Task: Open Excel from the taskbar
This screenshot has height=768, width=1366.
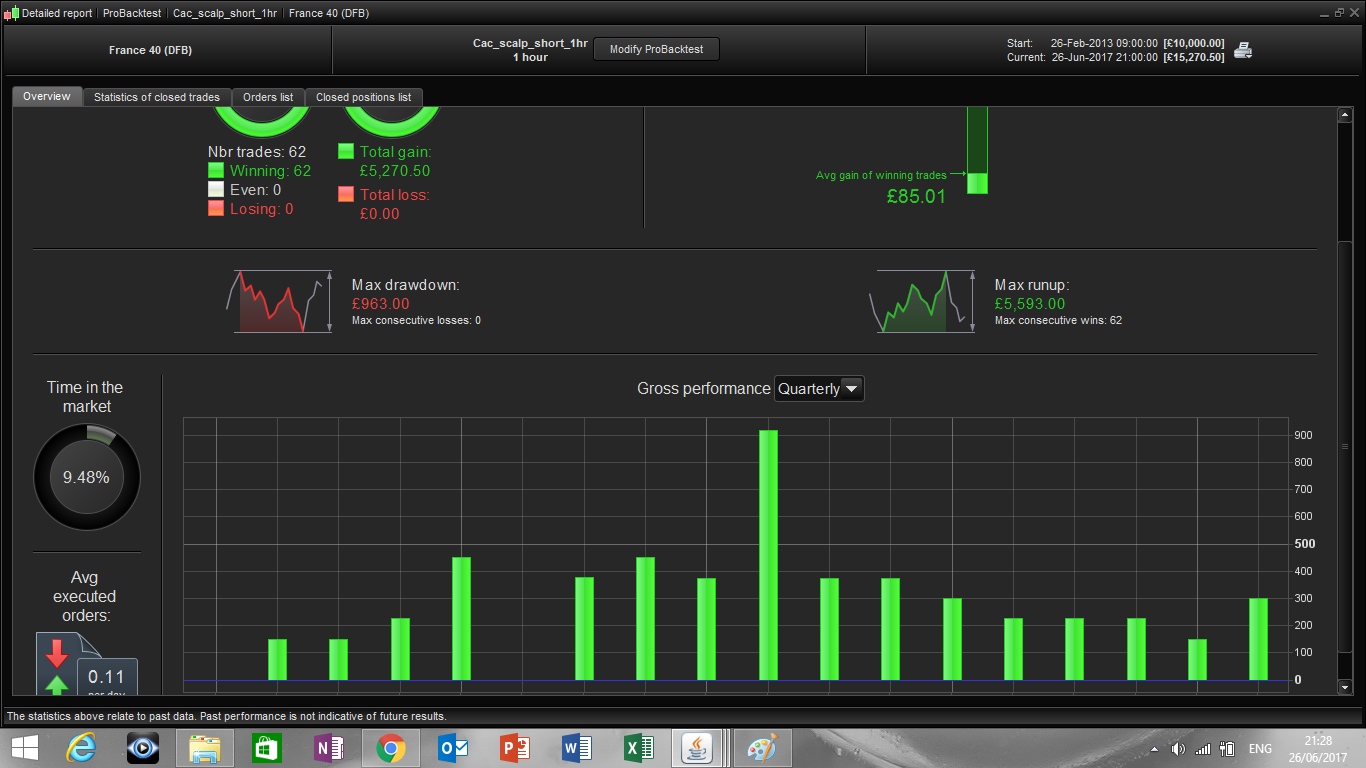Action: (639, 748)
